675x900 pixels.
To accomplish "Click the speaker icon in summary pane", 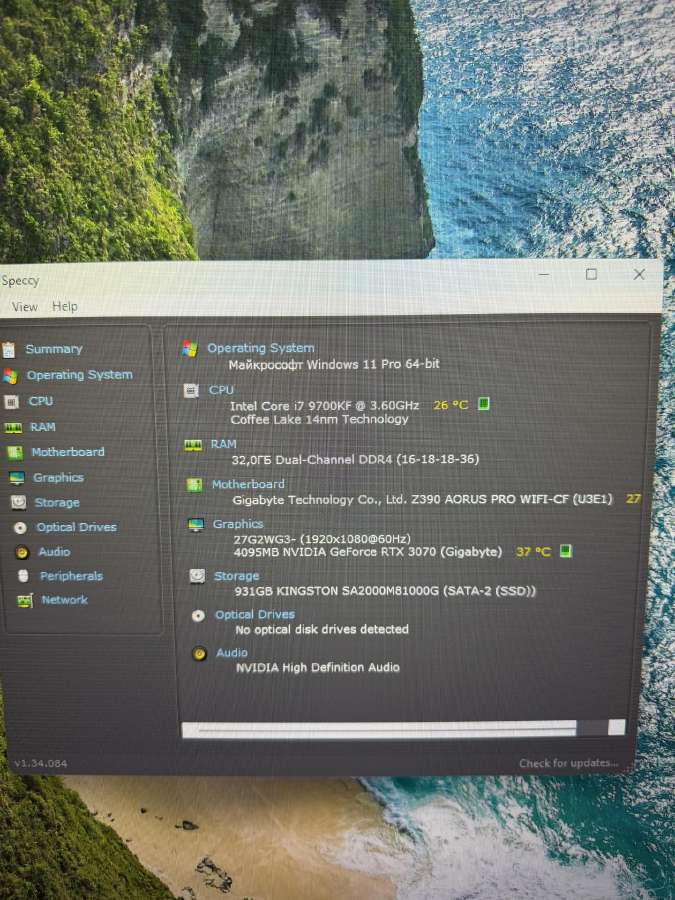I will [199, 654].
